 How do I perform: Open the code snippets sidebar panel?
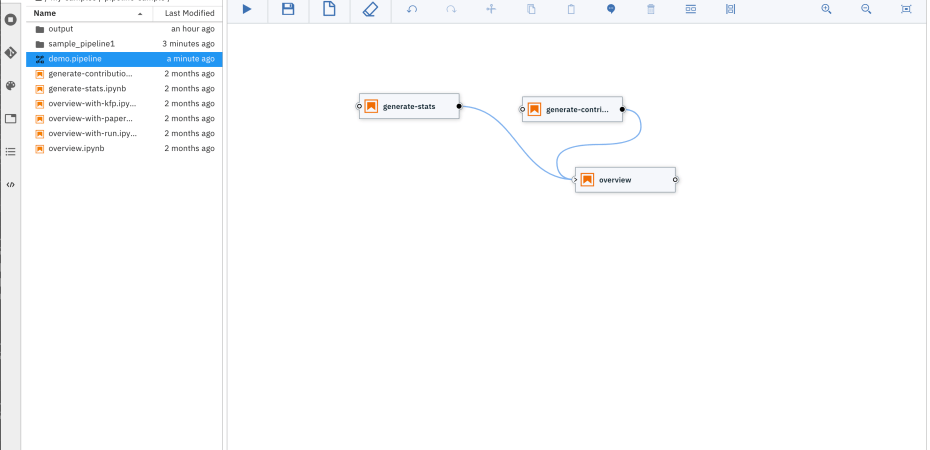(11, 184)
